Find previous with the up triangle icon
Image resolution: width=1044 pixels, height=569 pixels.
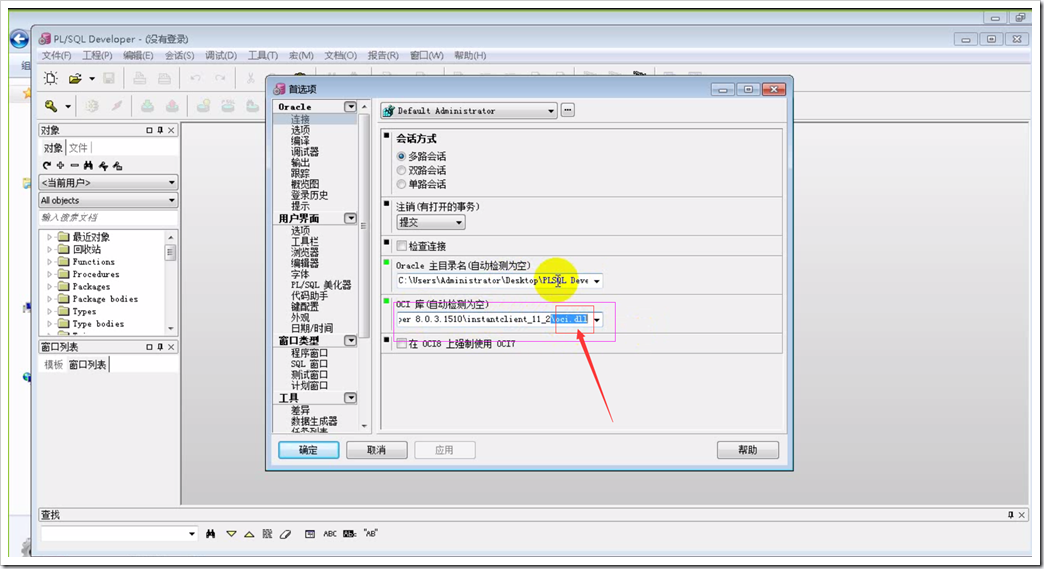click(x=249, y=534)
